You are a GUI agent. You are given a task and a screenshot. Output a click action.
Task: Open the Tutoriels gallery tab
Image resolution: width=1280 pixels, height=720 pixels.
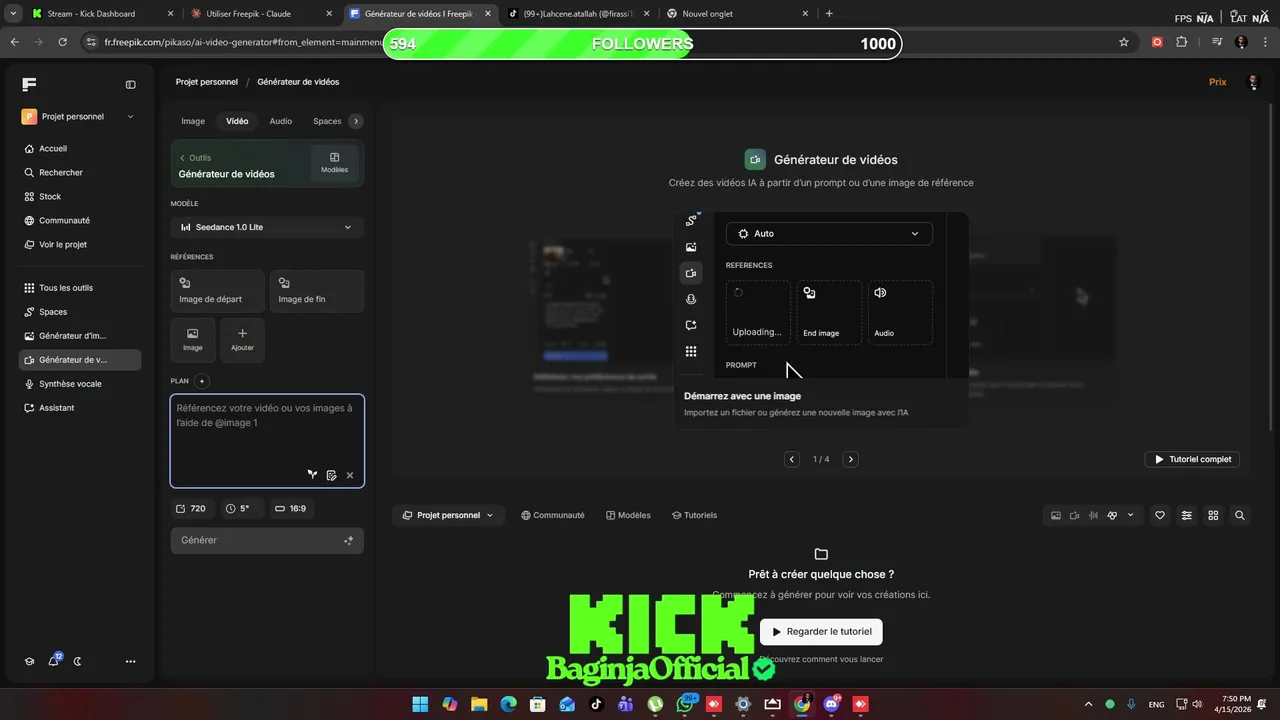coord(694,515)
